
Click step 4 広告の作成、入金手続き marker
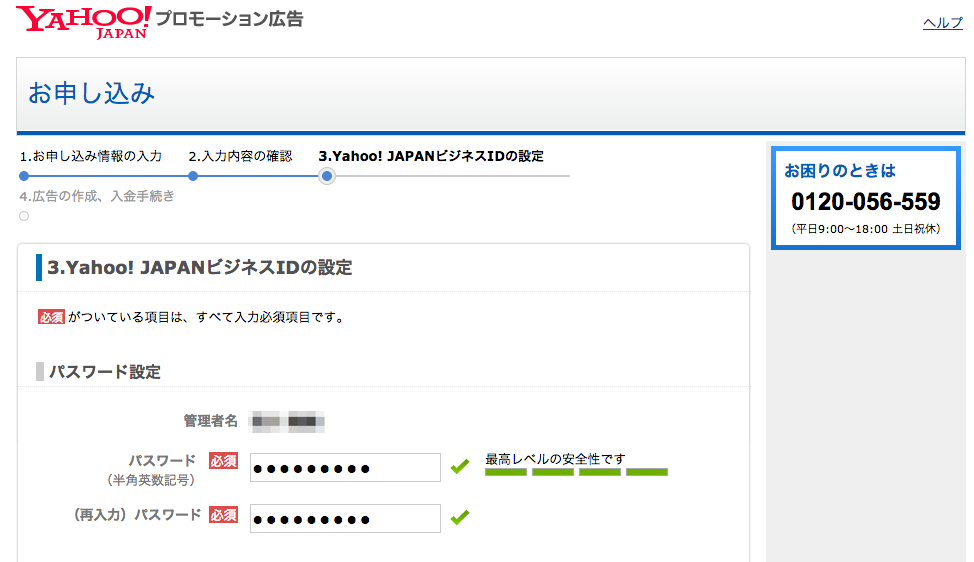24,216
